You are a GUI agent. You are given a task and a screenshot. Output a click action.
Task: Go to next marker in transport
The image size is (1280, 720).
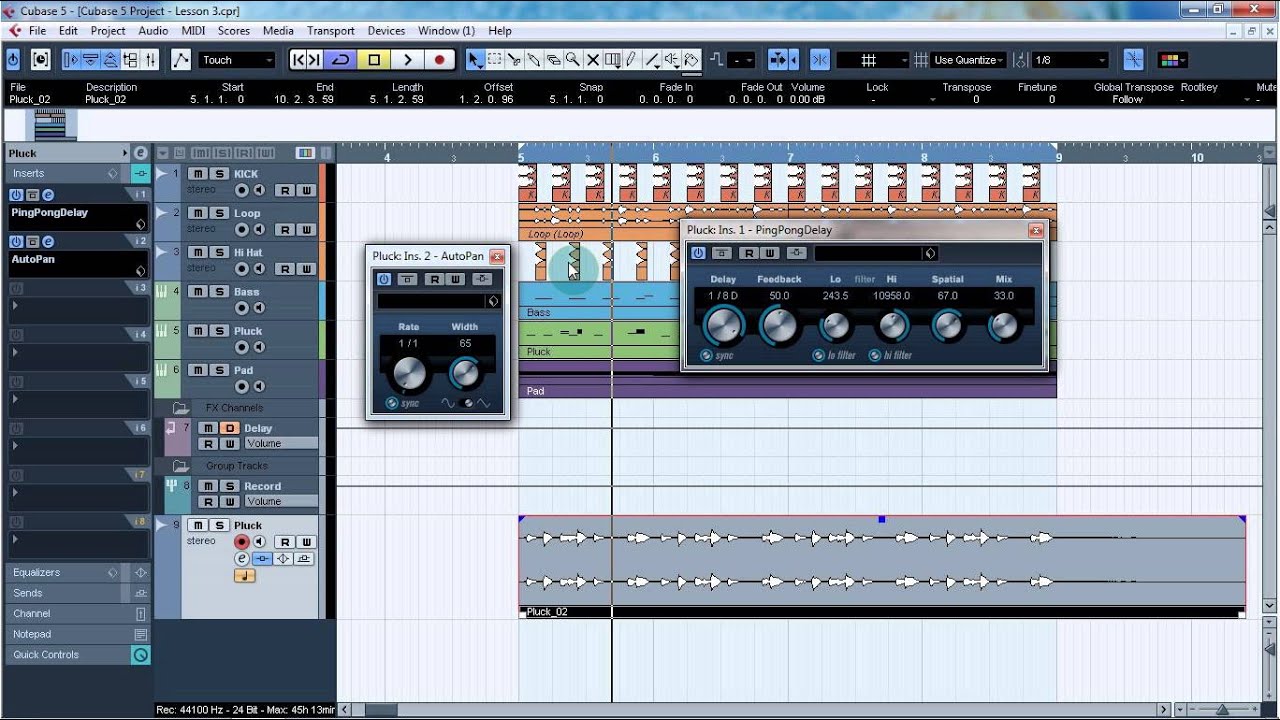click(314, 60)
